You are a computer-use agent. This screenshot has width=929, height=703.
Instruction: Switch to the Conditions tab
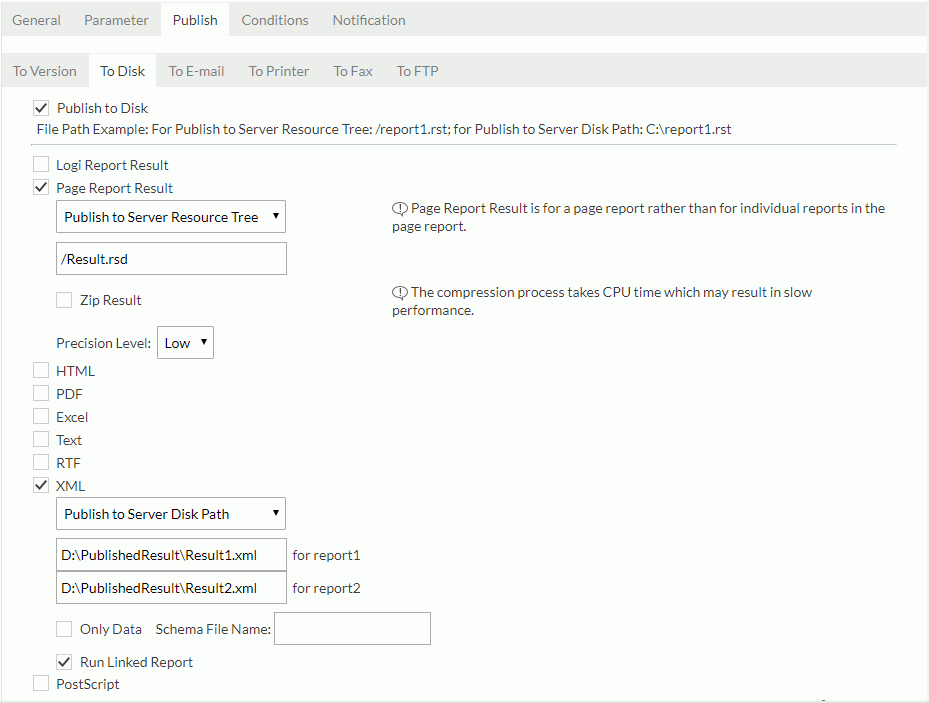point(275,20)
